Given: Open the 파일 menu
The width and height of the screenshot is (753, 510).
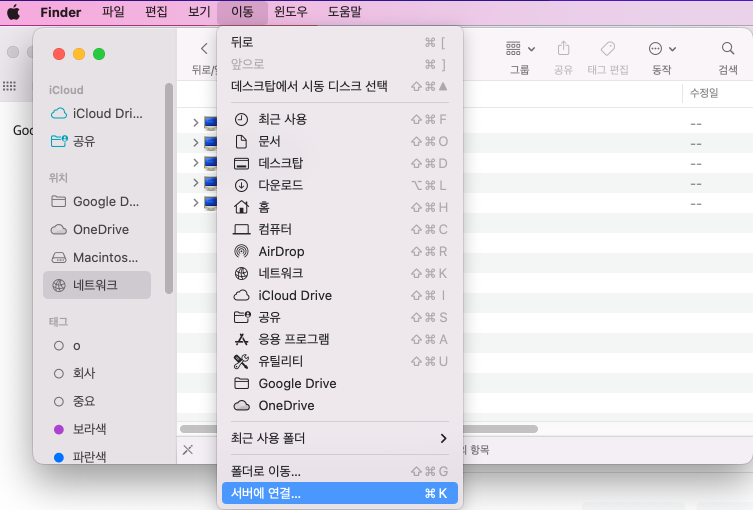Looking at the screenshot, I should (x=113, y=12).
